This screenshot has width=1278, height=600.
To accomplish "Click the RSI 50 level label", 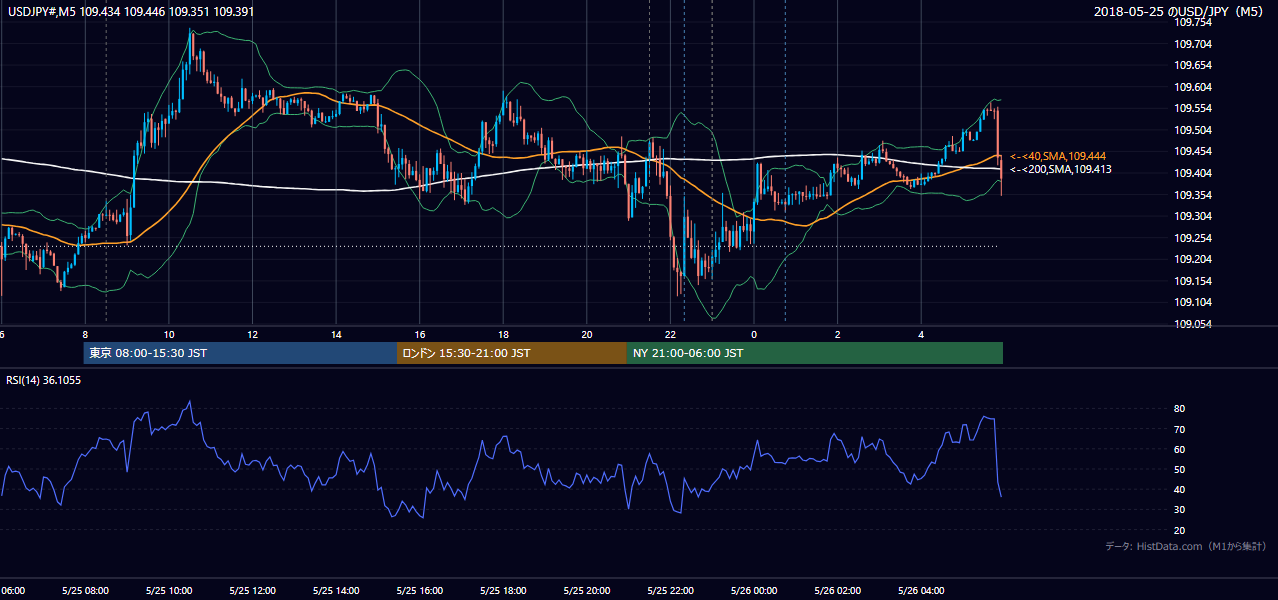I will pos(1180,469).
